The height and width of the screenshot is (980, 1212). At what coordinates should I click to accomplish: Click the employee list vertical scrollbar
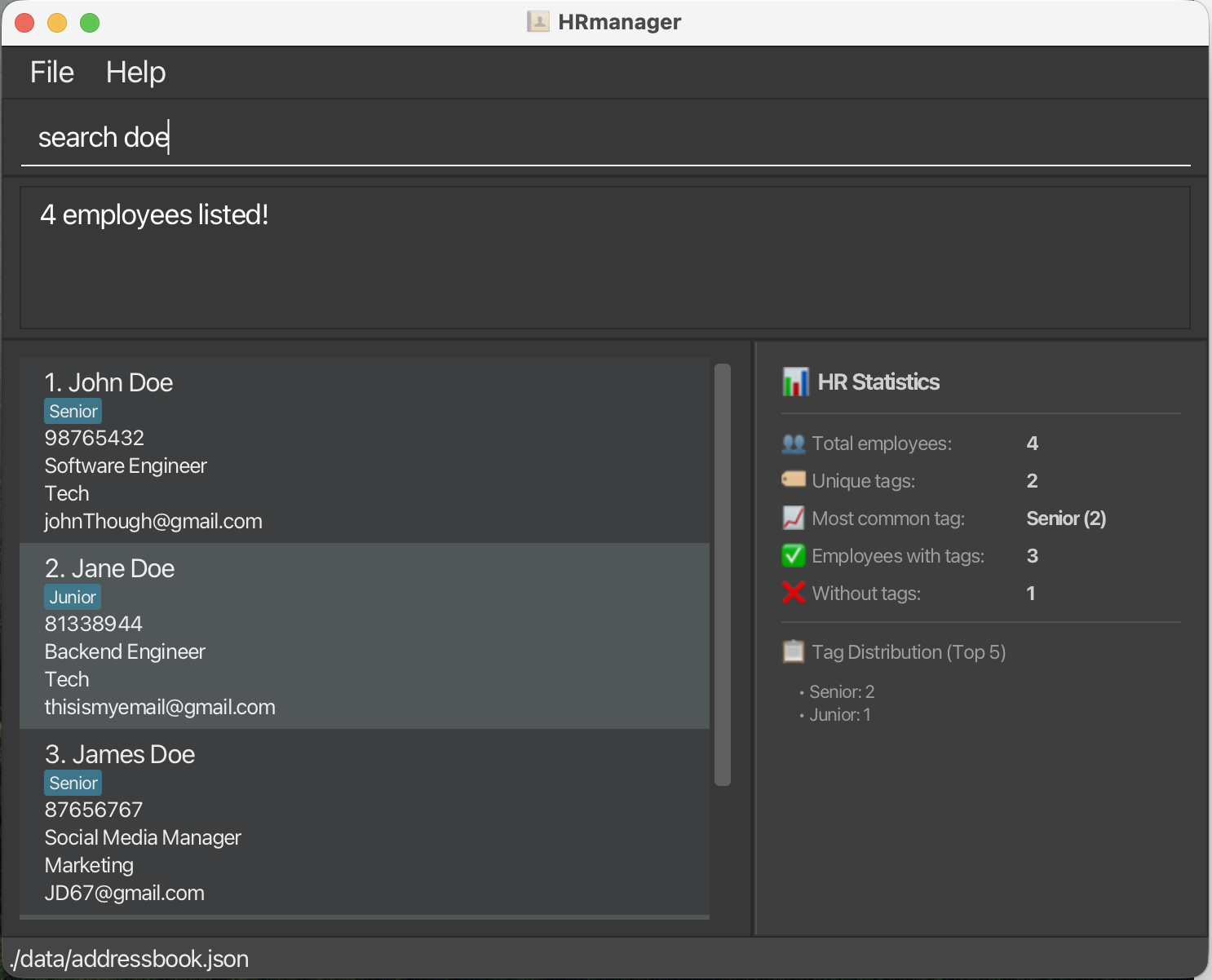click(x=722, y=575)
